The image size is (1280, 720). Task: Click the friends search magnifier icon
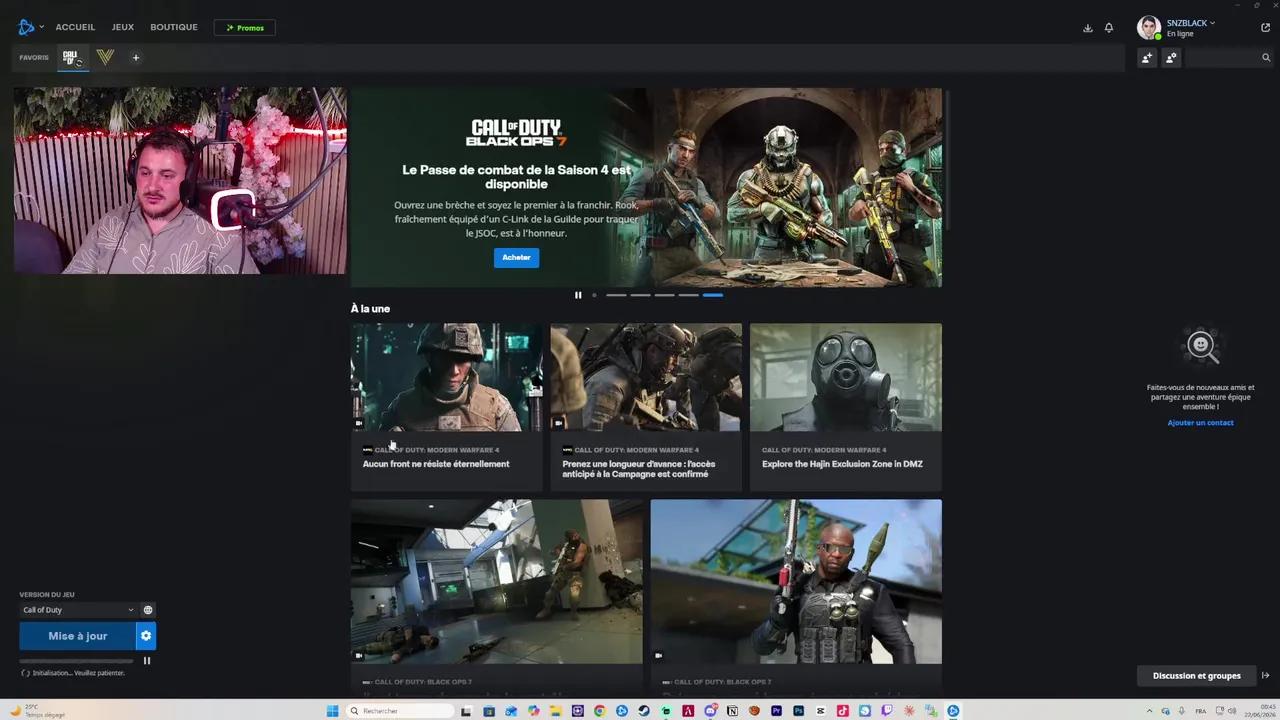[1266, 58]
